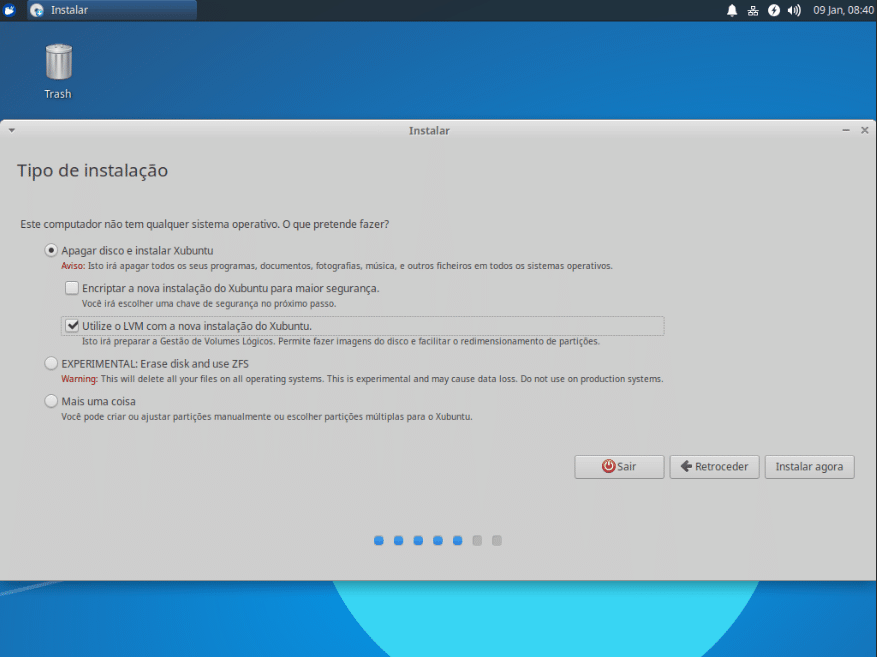Open the network connection tray icon
This screenshot has width=877, height=657.
(x=753, y=10)
